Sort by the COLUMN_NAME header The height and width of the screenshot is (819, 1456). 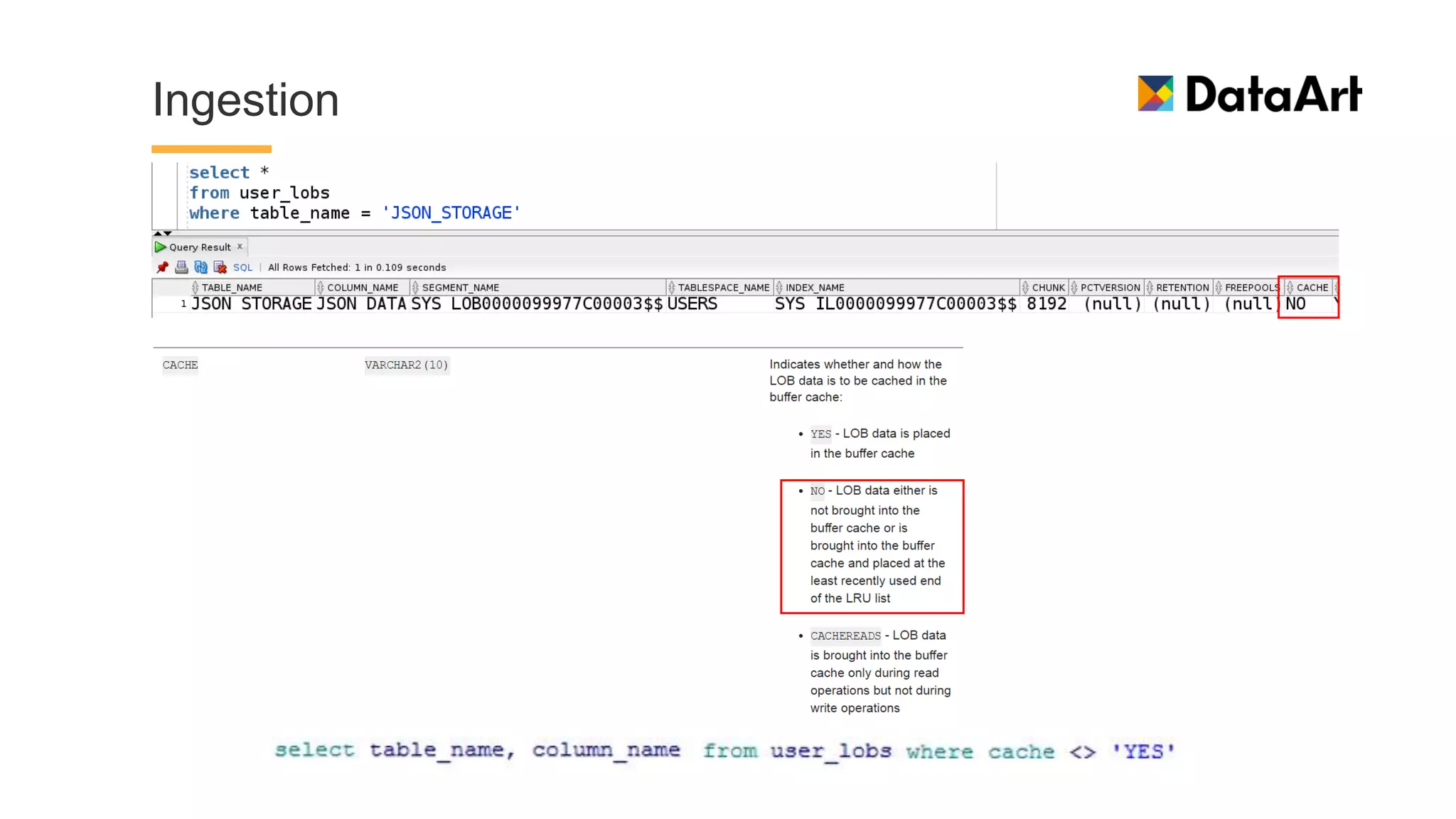363,287
